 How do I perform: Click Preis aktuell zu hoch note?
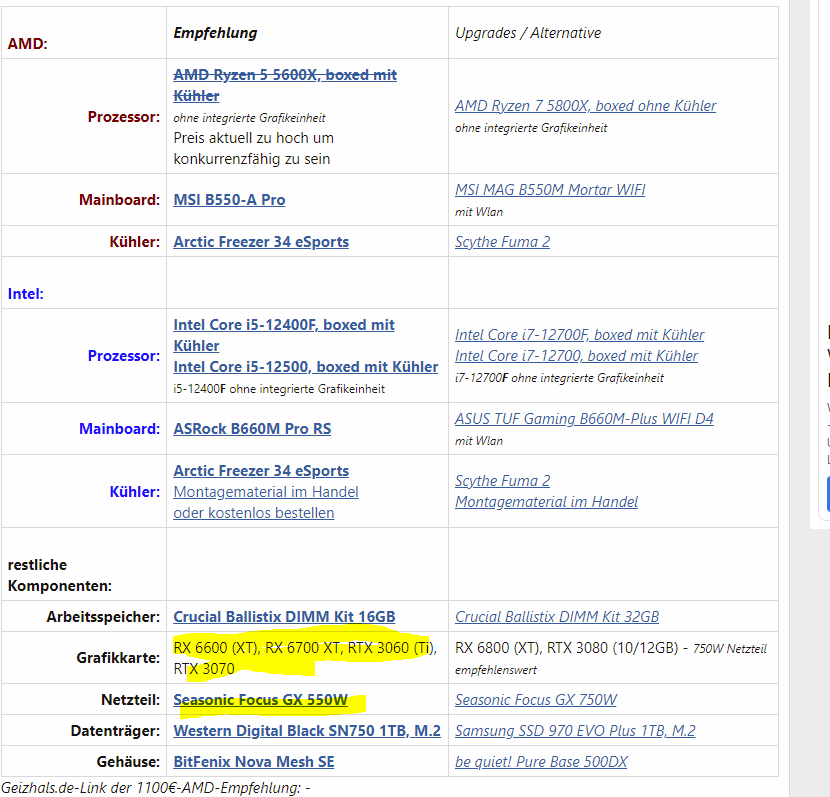coord(254,149)
